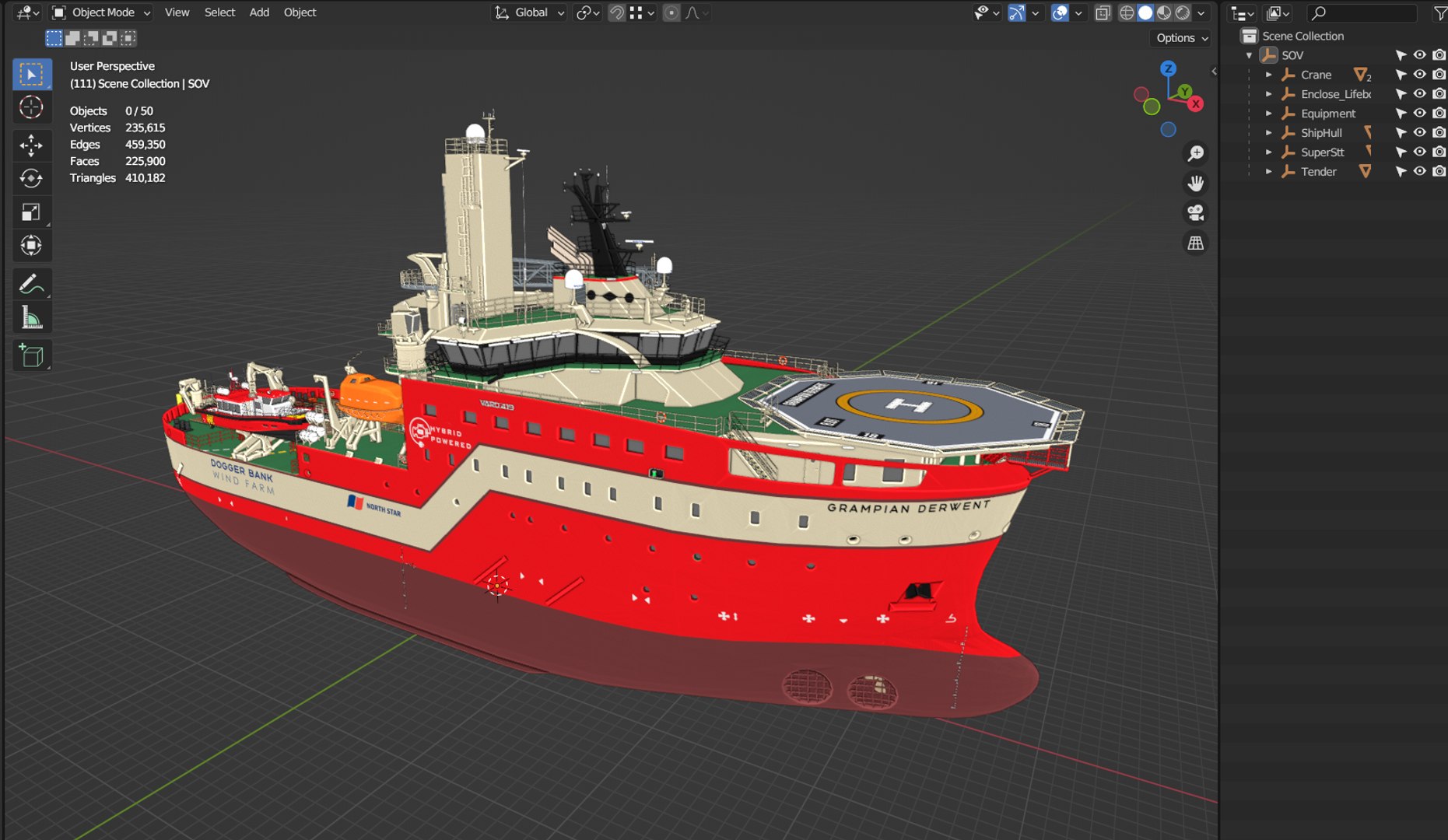Screen dimensions: 1448x840
Task: Open the shading options dropdown
Action: tap(1201, 13)
